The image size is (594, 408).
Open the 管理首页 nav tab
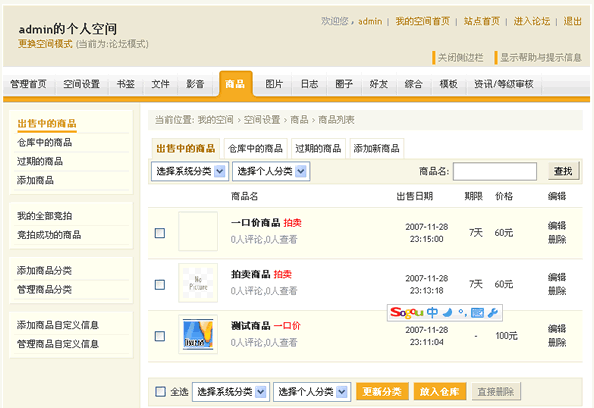click(28, 84)
